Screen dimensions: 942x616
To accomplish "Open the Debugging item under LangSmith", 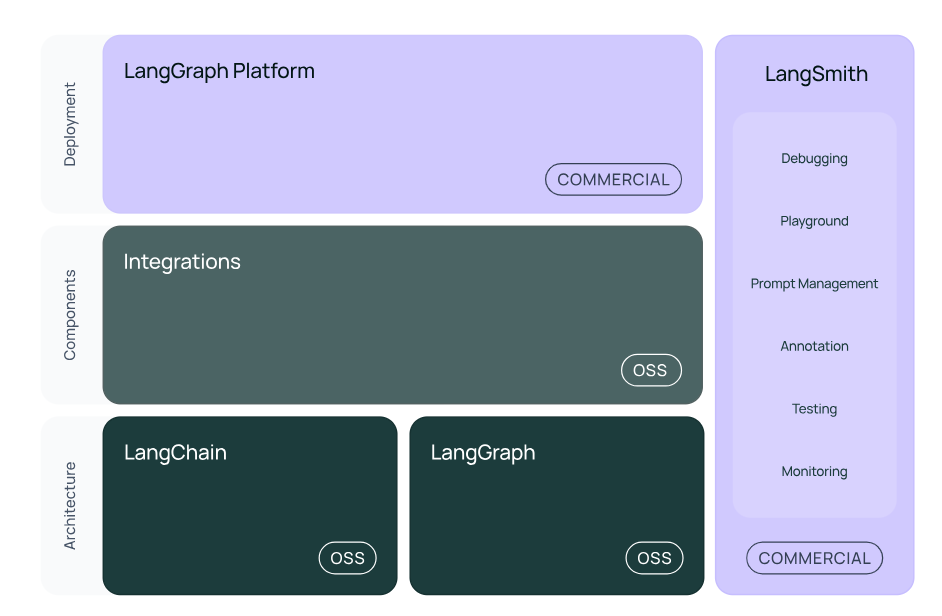I will coord(814,158).
